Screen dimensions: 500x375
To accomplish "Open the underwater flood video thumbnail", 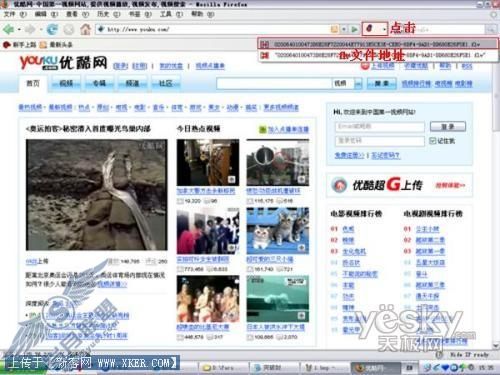I will [x=278, y=299].
